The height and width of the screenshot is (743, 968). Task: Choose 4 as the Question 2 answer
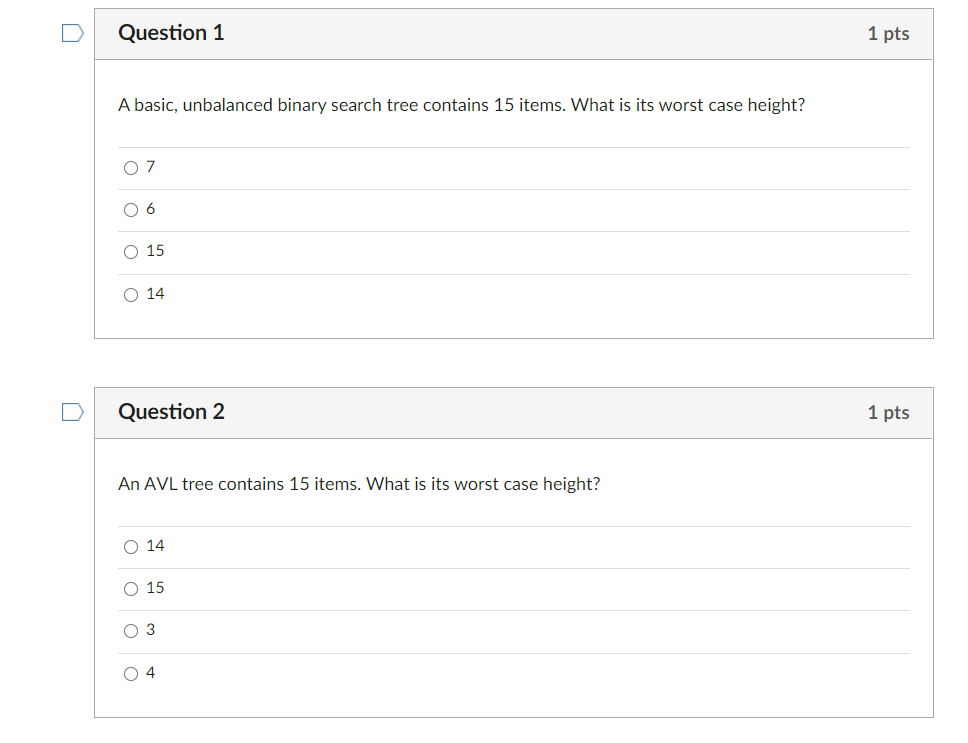130,672
